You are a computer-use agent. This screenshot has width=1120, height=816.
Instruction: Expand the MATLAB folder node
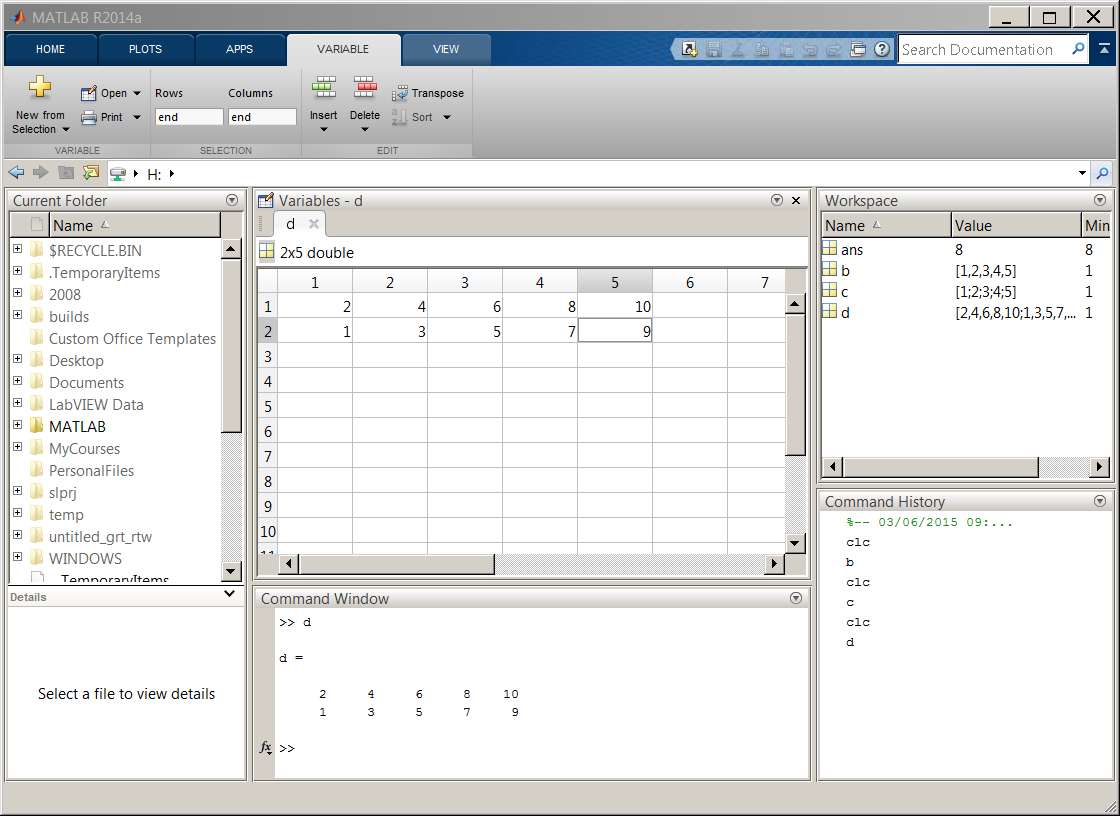(17, 424)
